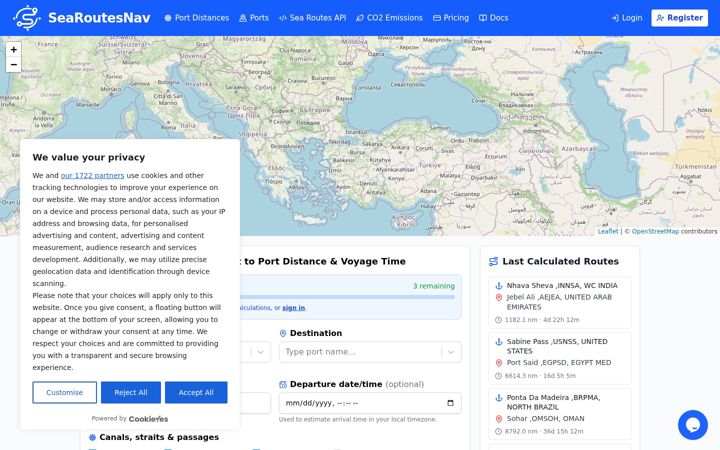
Task: Select the Ponta Da Madeira to Sohar route
Action: pos(560,415)
